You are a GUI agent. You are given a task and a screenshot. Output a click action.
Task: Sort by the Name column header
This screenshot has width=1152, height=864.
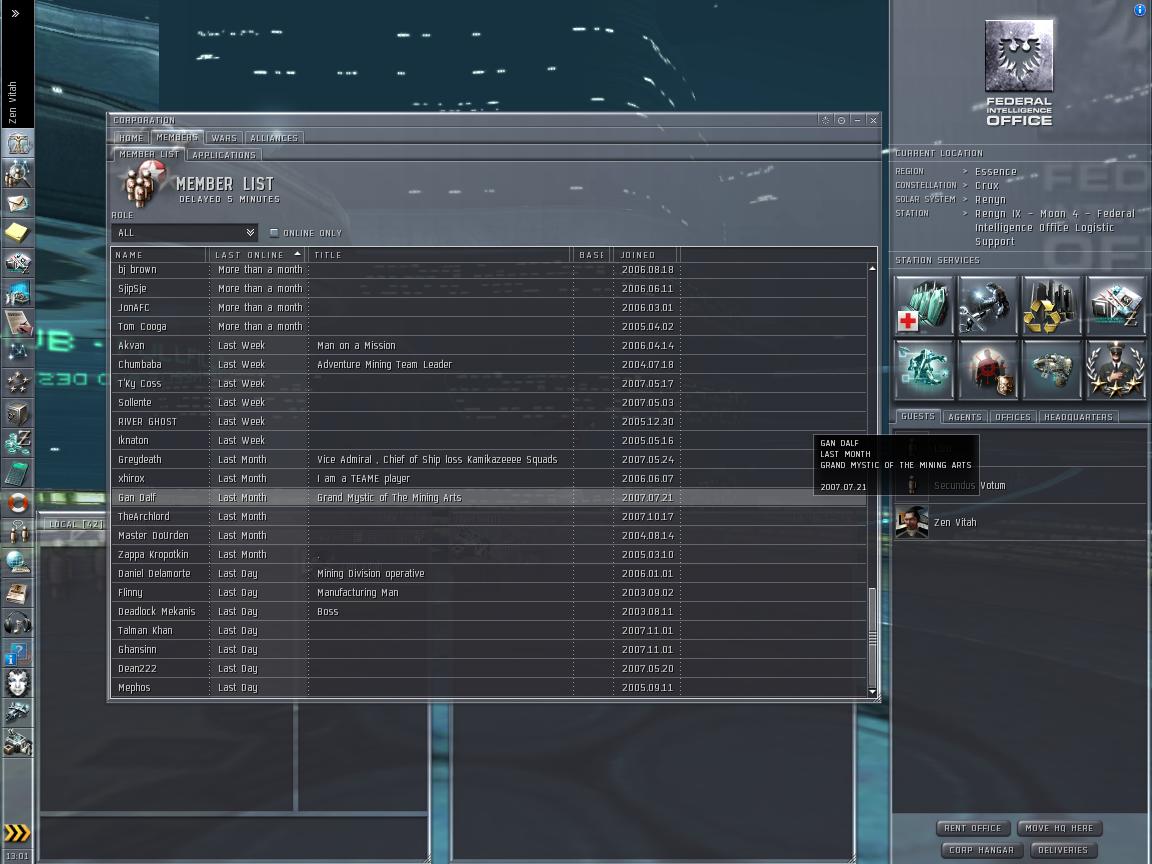tap(159, 255)
